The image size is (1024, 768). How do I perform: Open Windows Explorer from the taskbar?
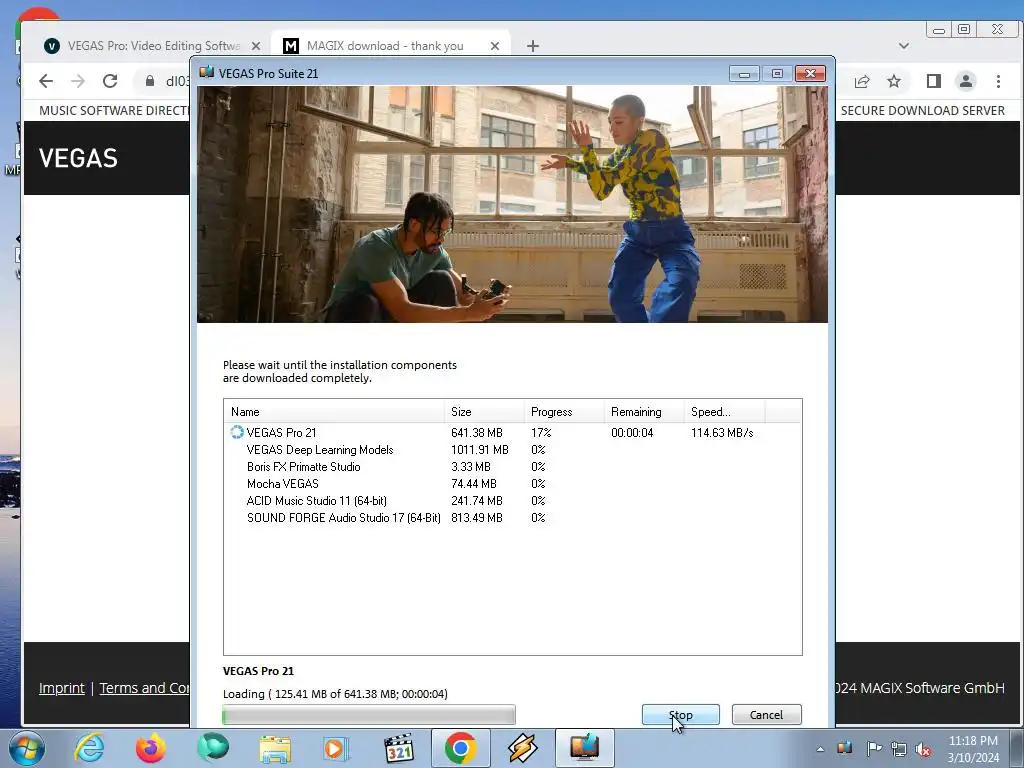(275, 748)
